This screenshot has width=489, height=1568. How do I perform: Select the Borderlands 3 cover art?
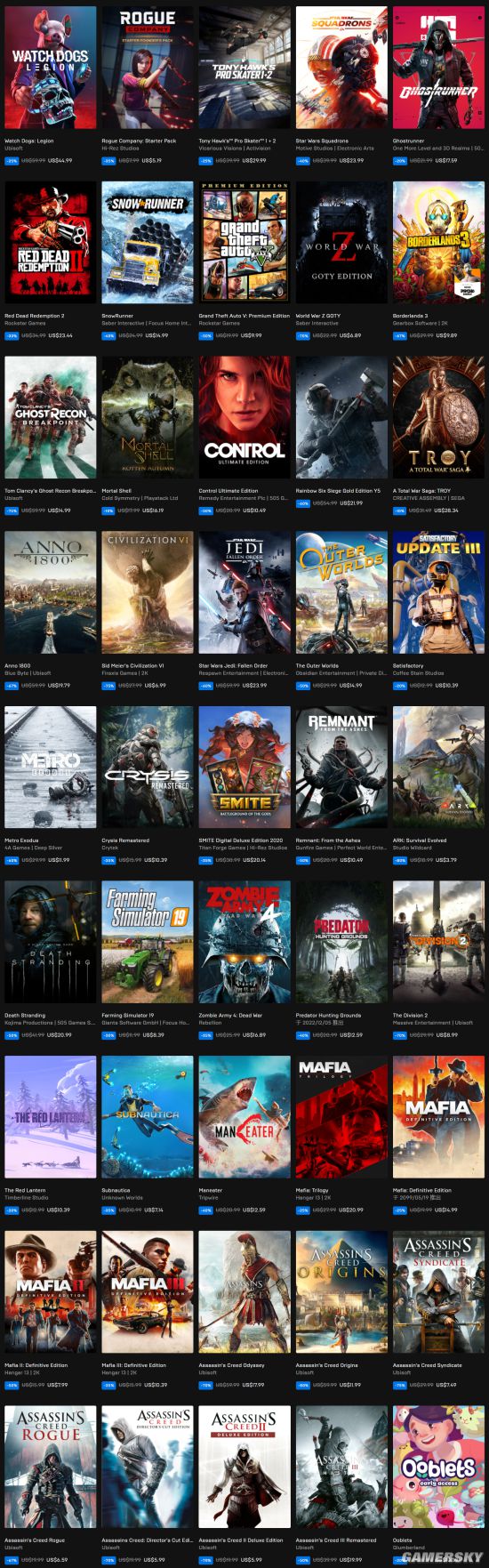pos(438,243)
